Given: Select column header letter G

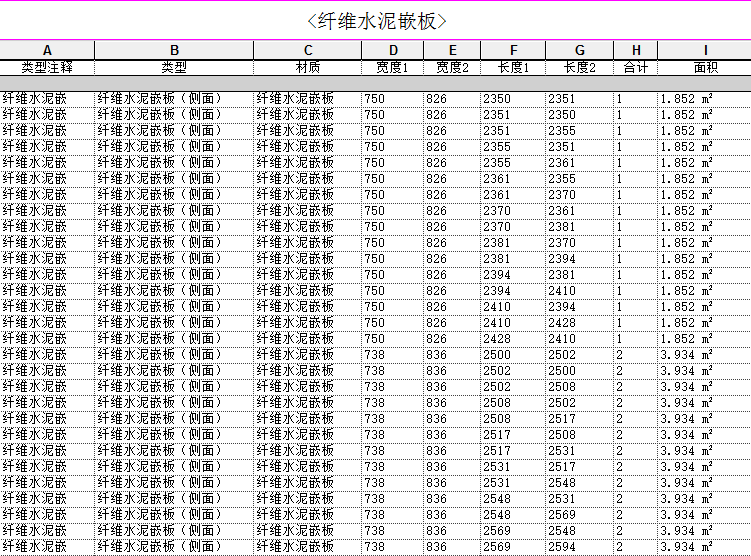Looking at the screenshot, I should tap(580, 50).
